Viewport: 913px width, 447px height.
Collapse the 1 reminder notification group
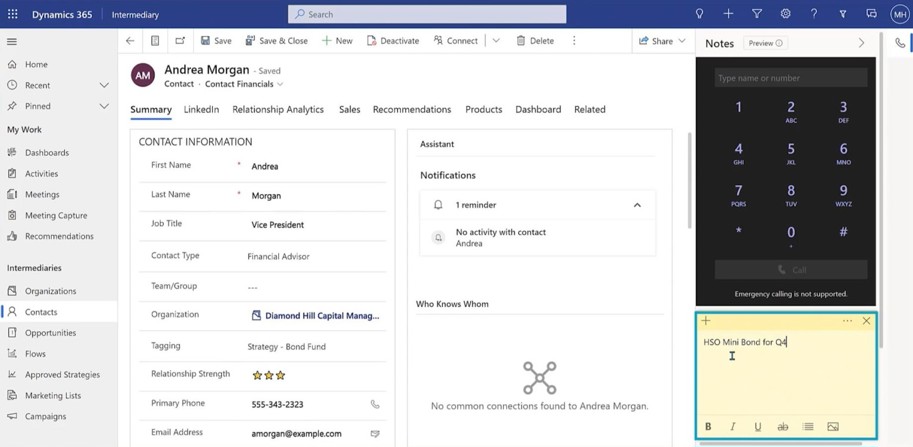click(637, 205)
